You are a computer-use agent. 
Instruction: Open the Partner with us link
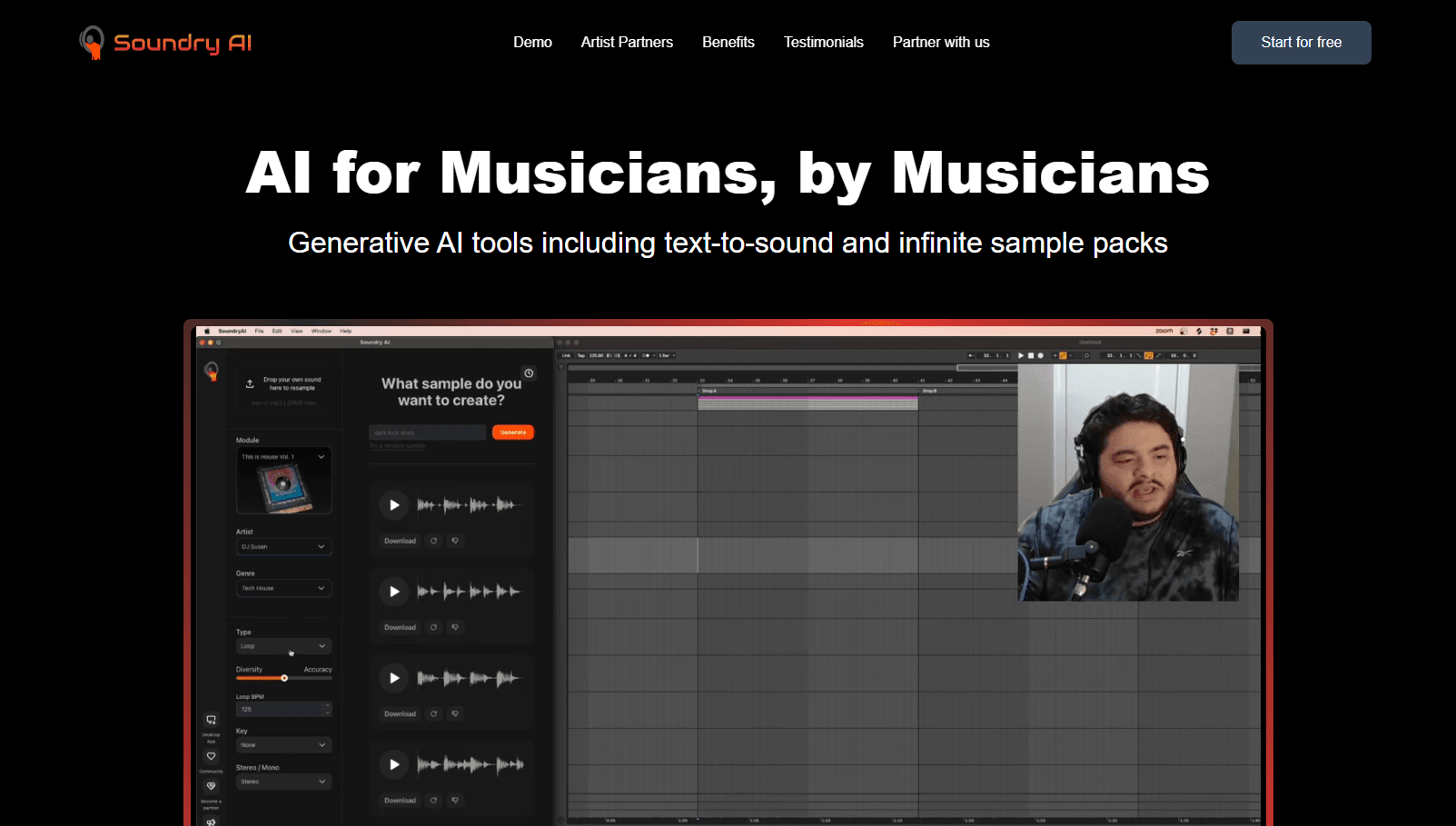pos(941,43)
